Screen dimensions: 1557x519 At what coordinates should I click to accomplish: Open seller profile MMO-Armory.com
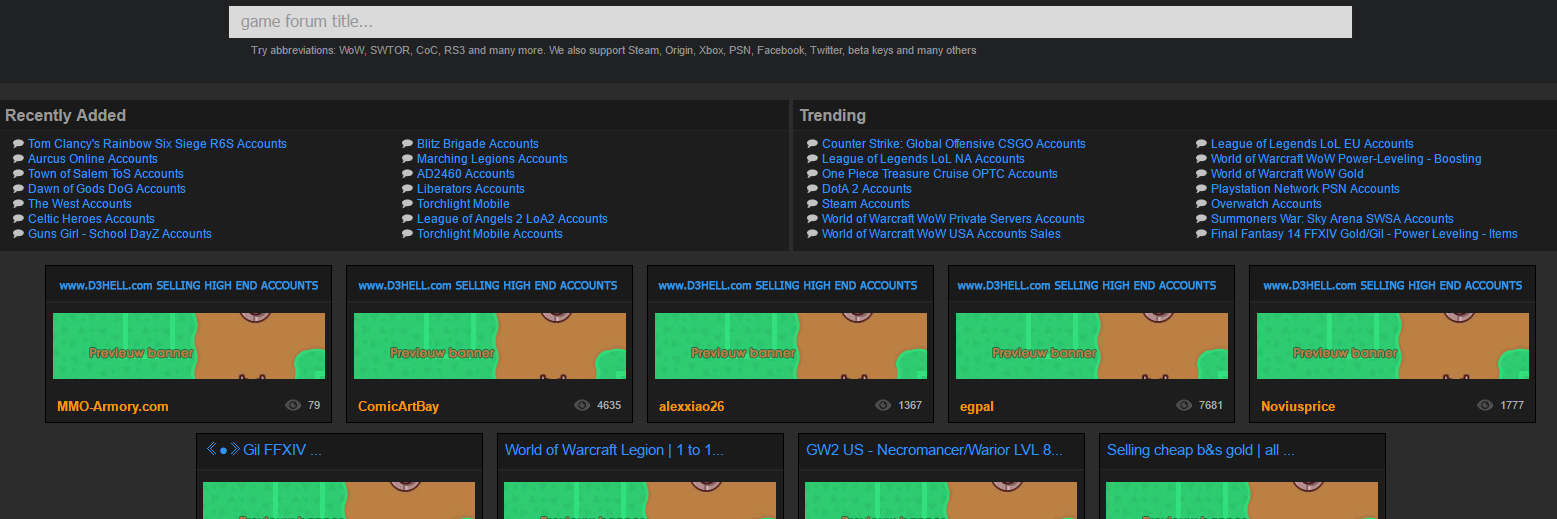[x=113, y=406]
